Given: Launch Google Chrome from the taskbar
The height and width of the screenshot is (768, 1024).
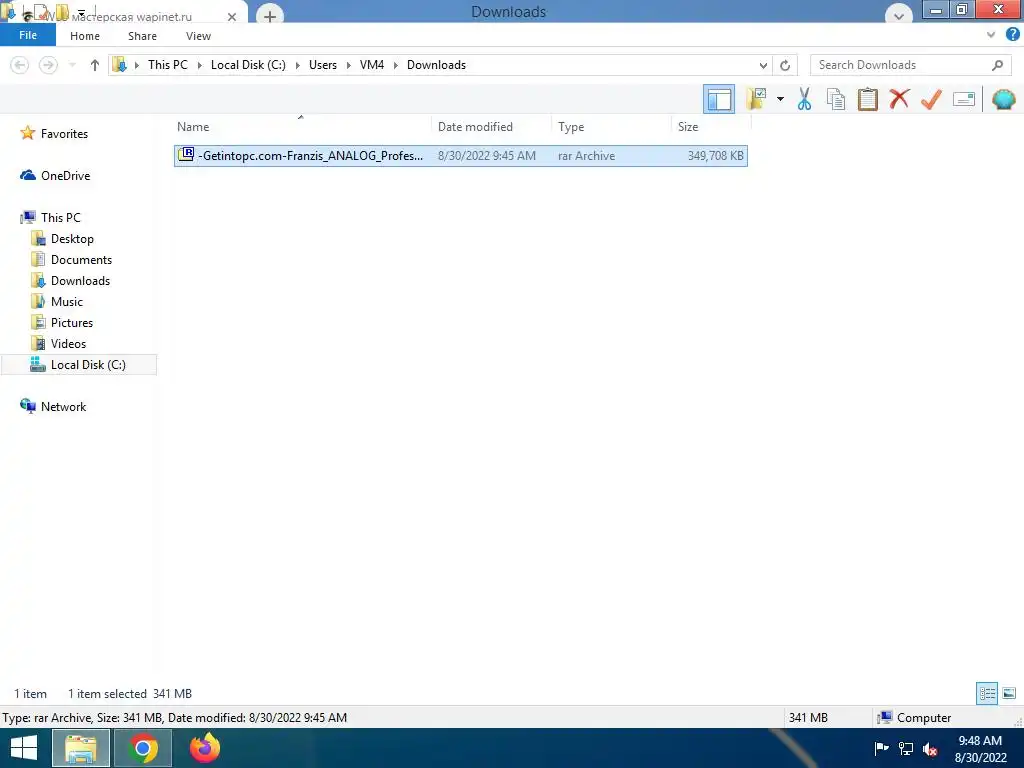Looking at the screenshot, I should click(x=143, y=748).
